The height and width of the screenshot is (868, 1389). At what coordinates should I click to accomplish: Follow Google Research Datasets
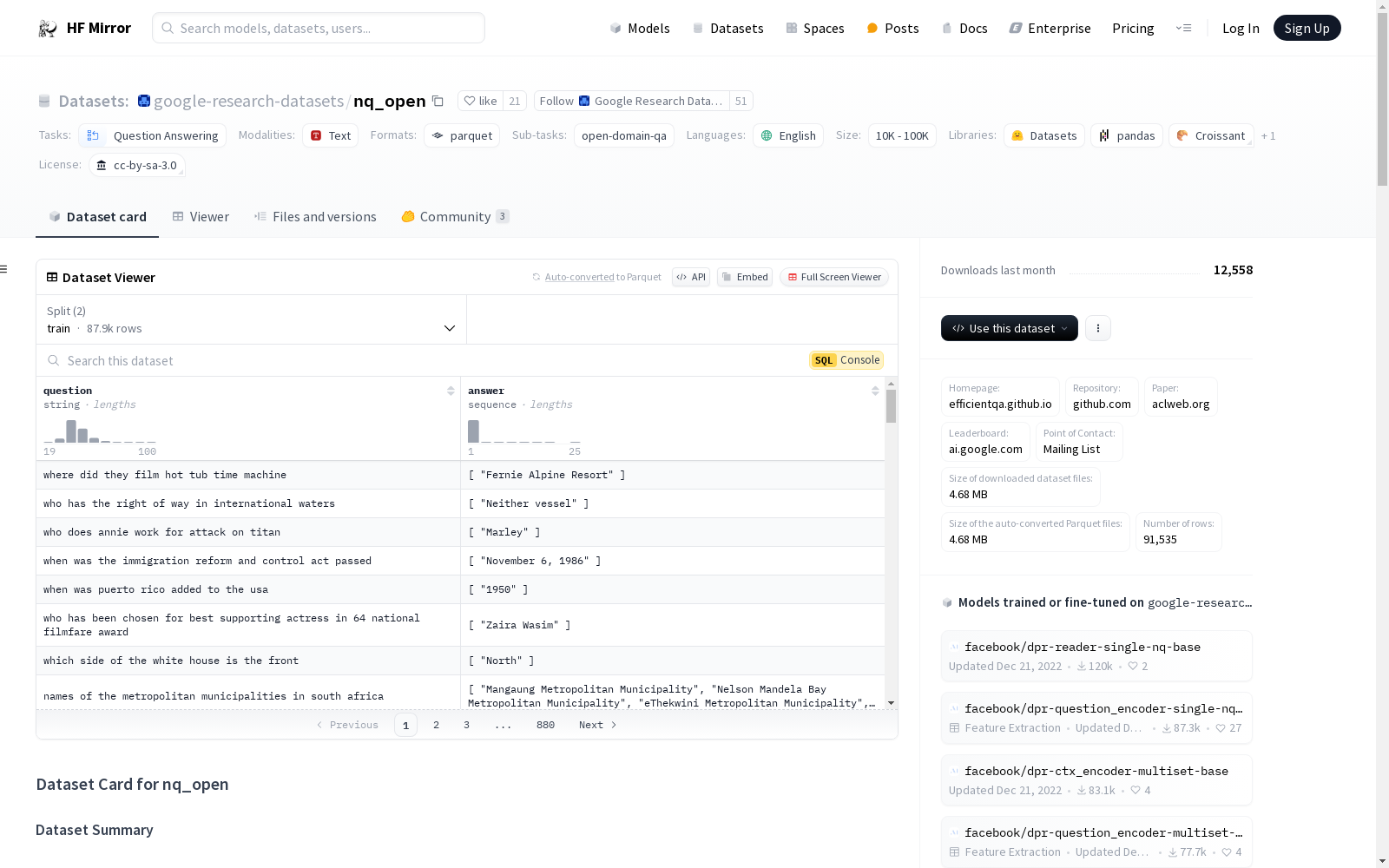coord(631,101)
